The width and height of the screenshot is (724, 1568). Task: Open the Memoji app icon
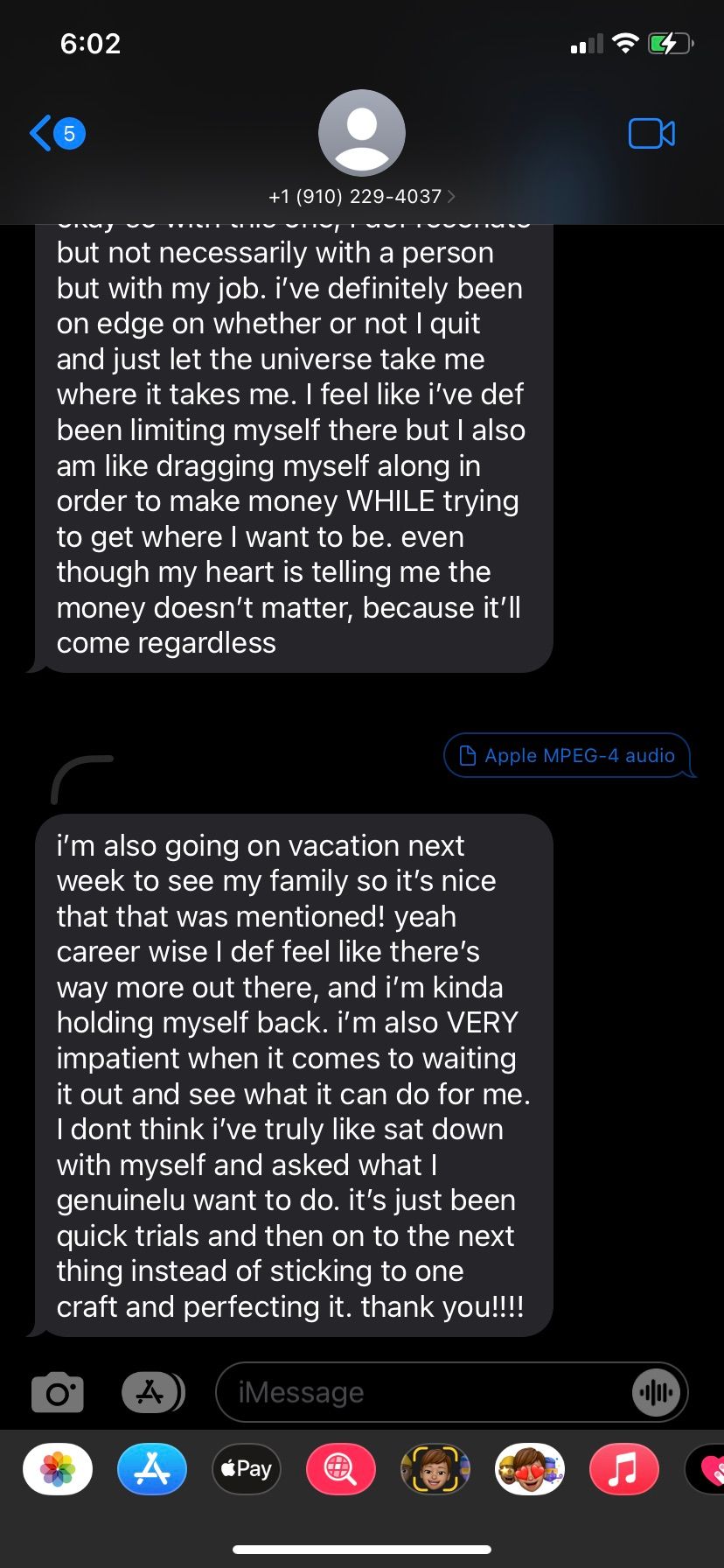point(435,1469)
